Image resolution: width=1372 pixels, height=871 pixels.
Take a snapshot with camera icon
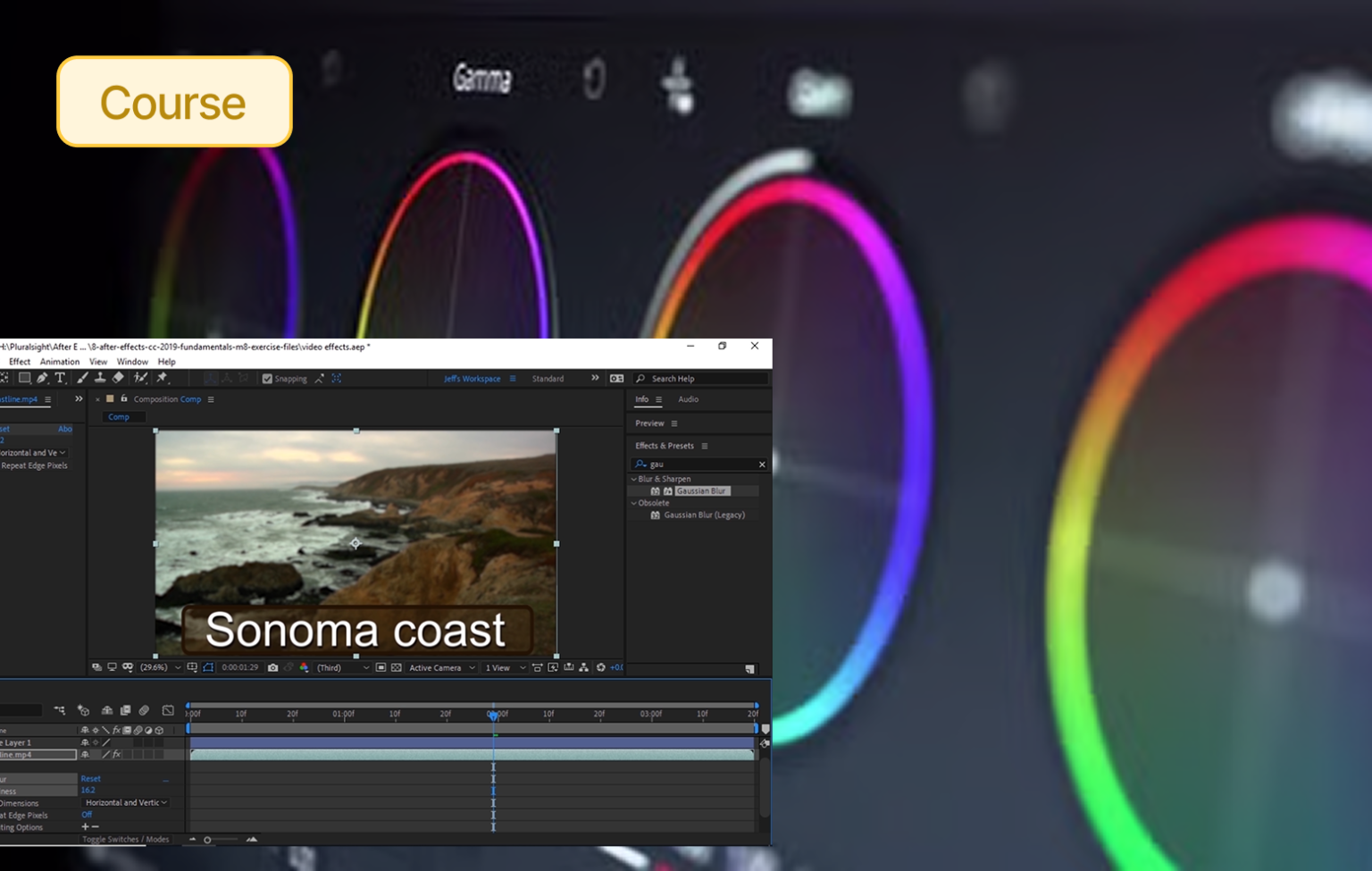[x=272, y=667]
